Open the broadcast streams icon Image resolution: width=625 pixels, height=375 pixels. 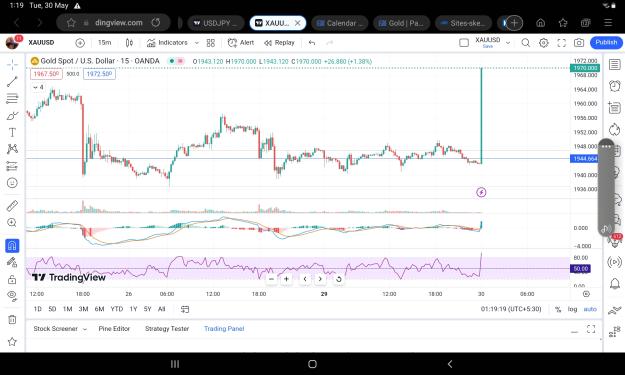point(615,262)
